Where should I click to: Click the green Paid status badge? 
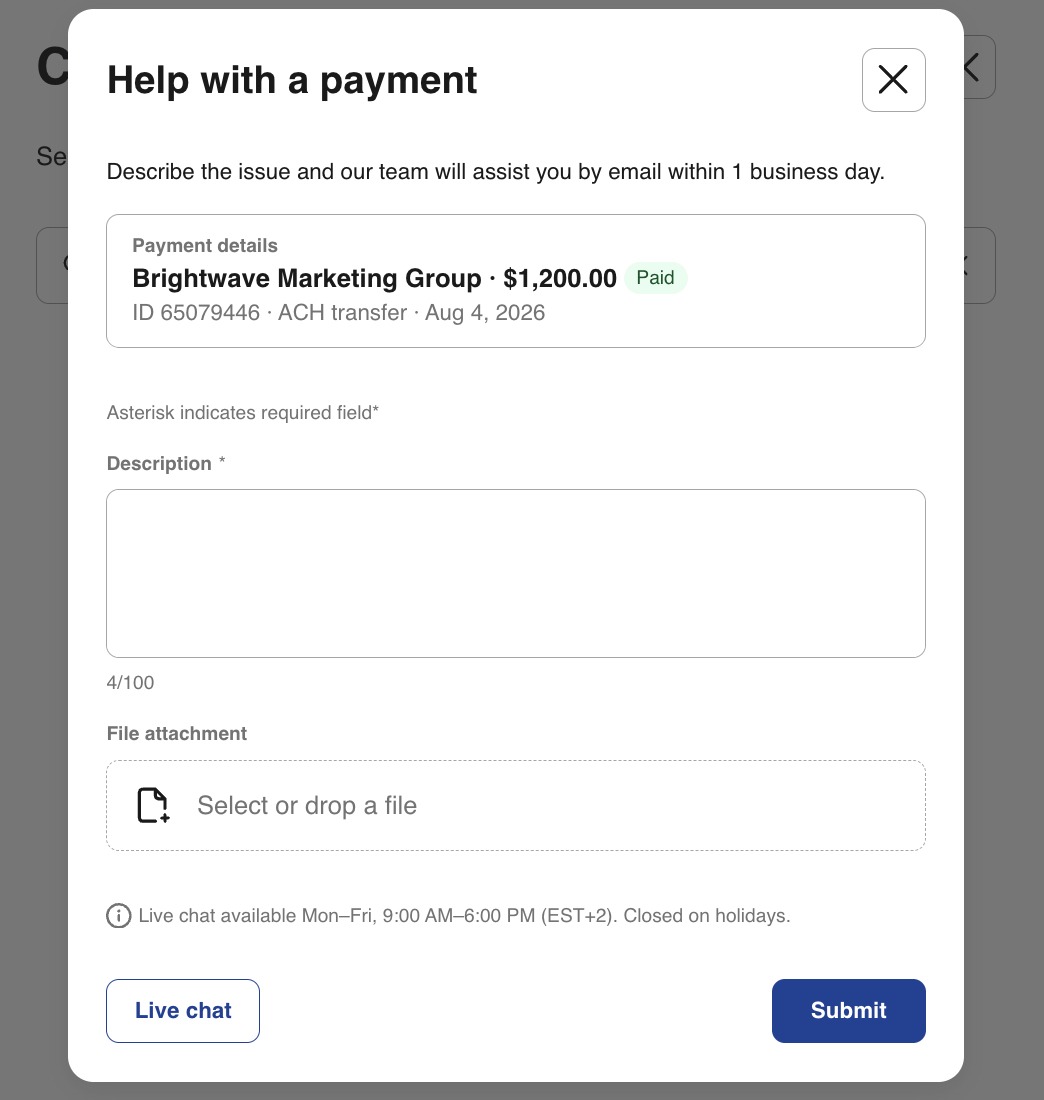pyautogui.click(x=655, y=278)
